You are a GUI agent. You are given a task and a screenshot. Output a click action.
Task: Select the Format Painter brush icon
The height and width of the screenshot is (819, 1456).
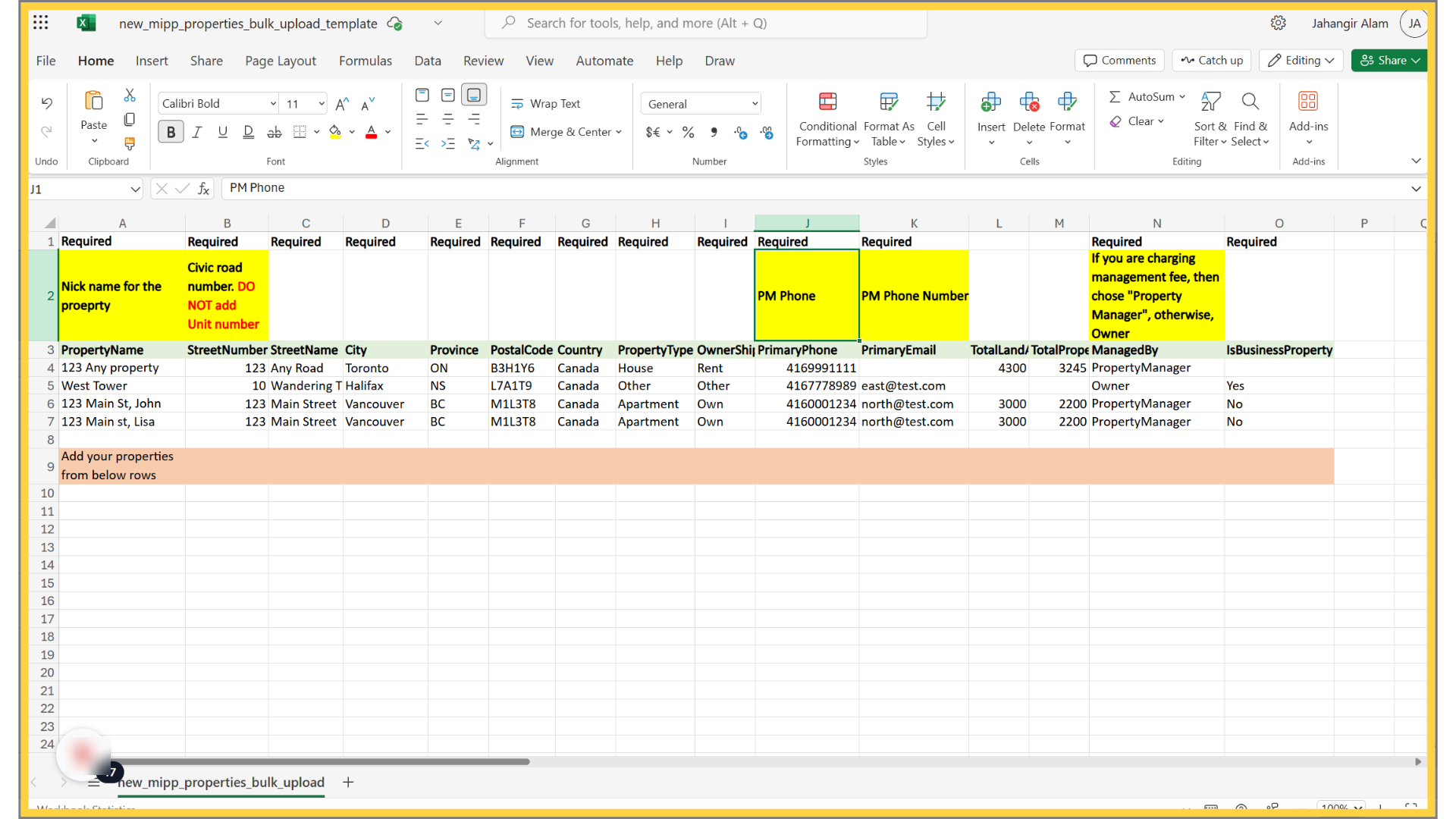(130, 143)
